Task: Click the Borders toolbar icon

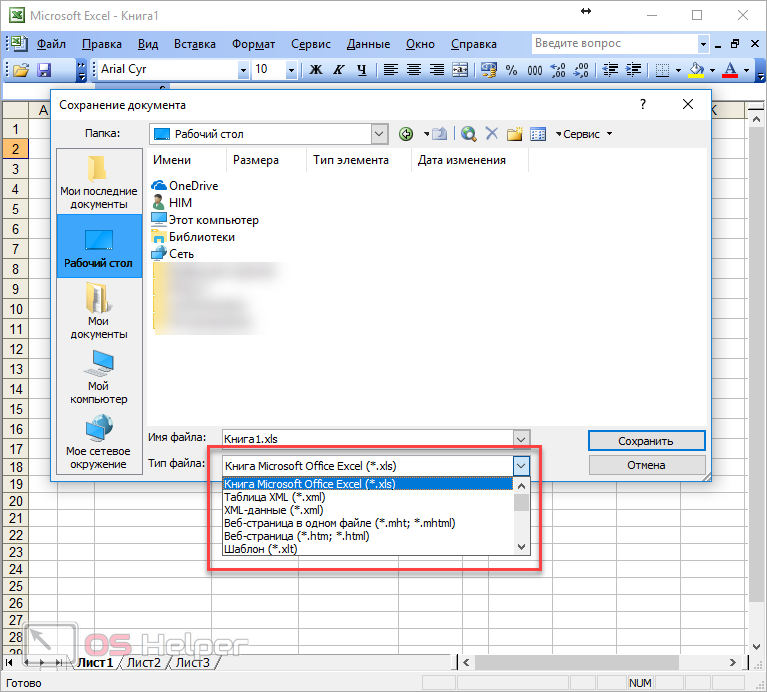Action: 662,70
